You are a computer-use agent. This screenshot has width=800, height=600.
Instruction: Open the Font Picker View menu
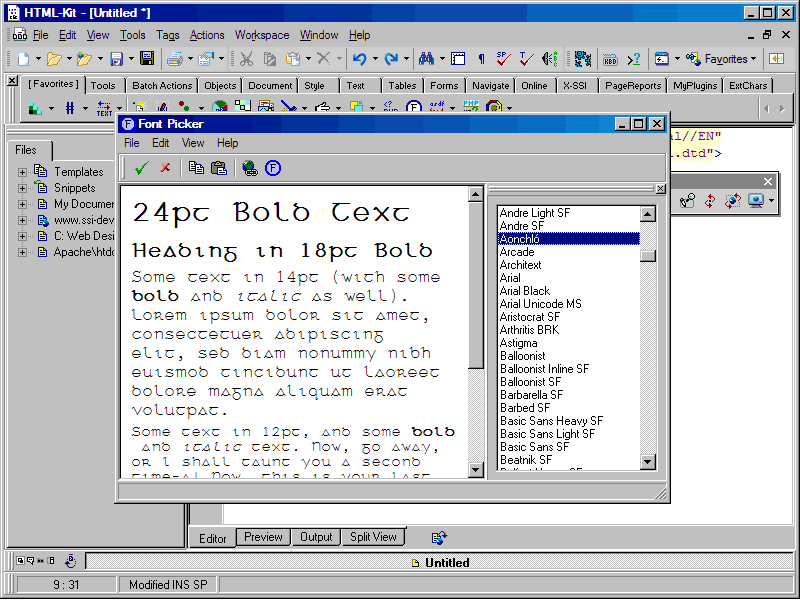pyautogui.click(x=193, y=143)
